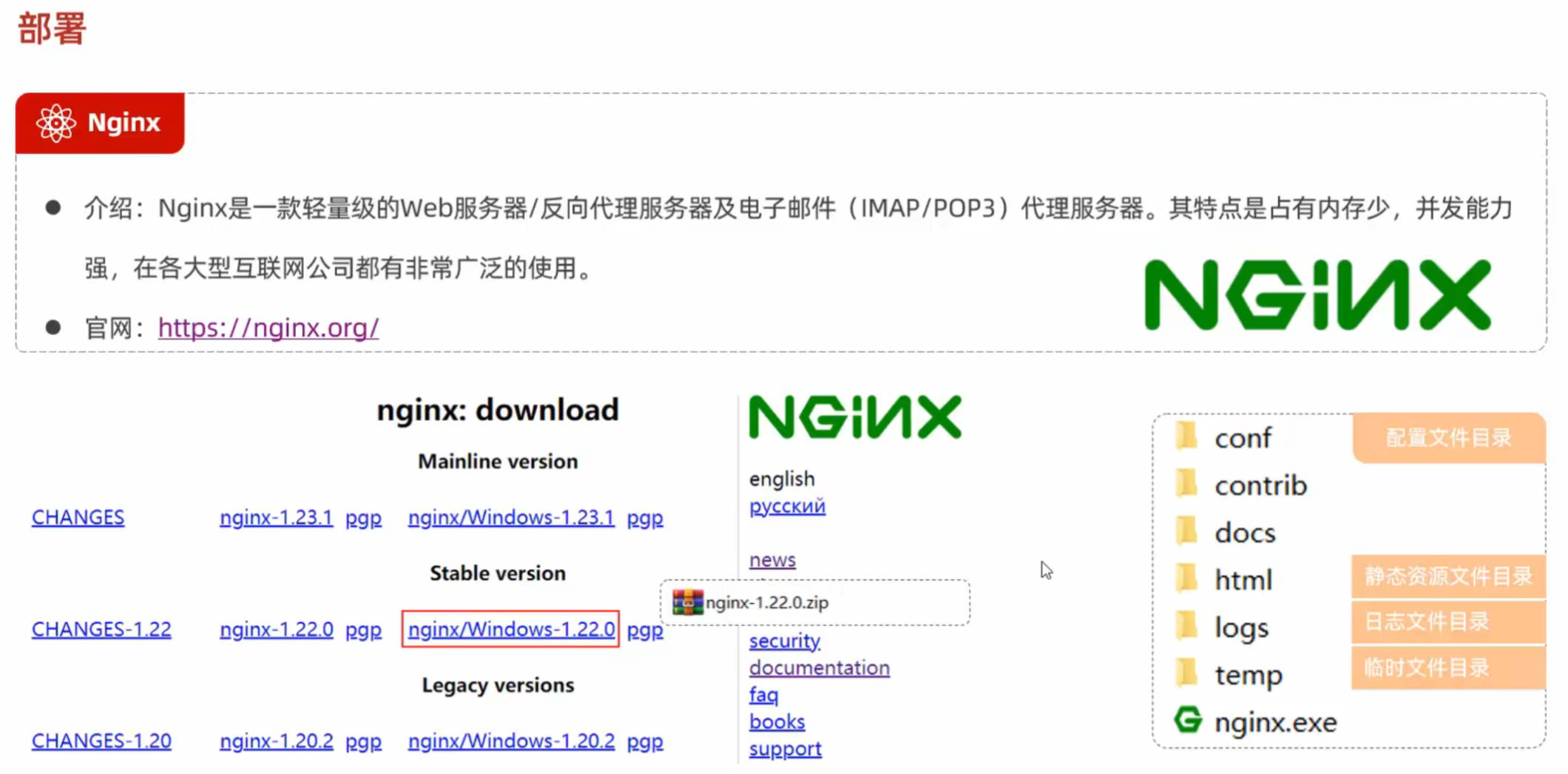Click the 日志文件目录 label
Viewport: 1568px width, 774px height.
pyautogui.click(x=1448, y=622)
